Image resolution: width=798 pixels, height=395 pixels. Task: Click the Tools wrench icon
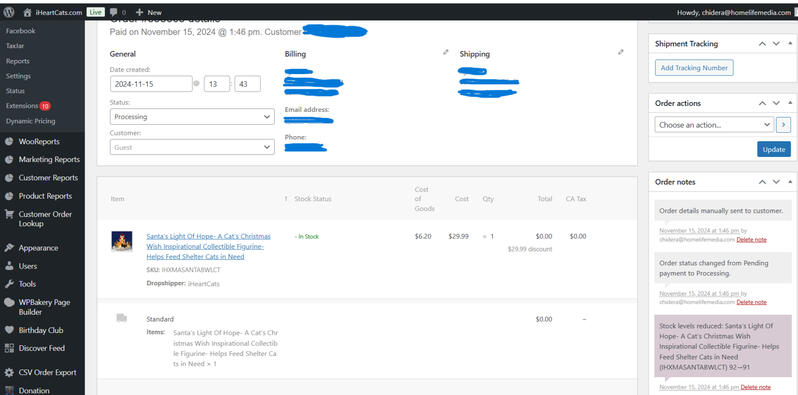9,284
